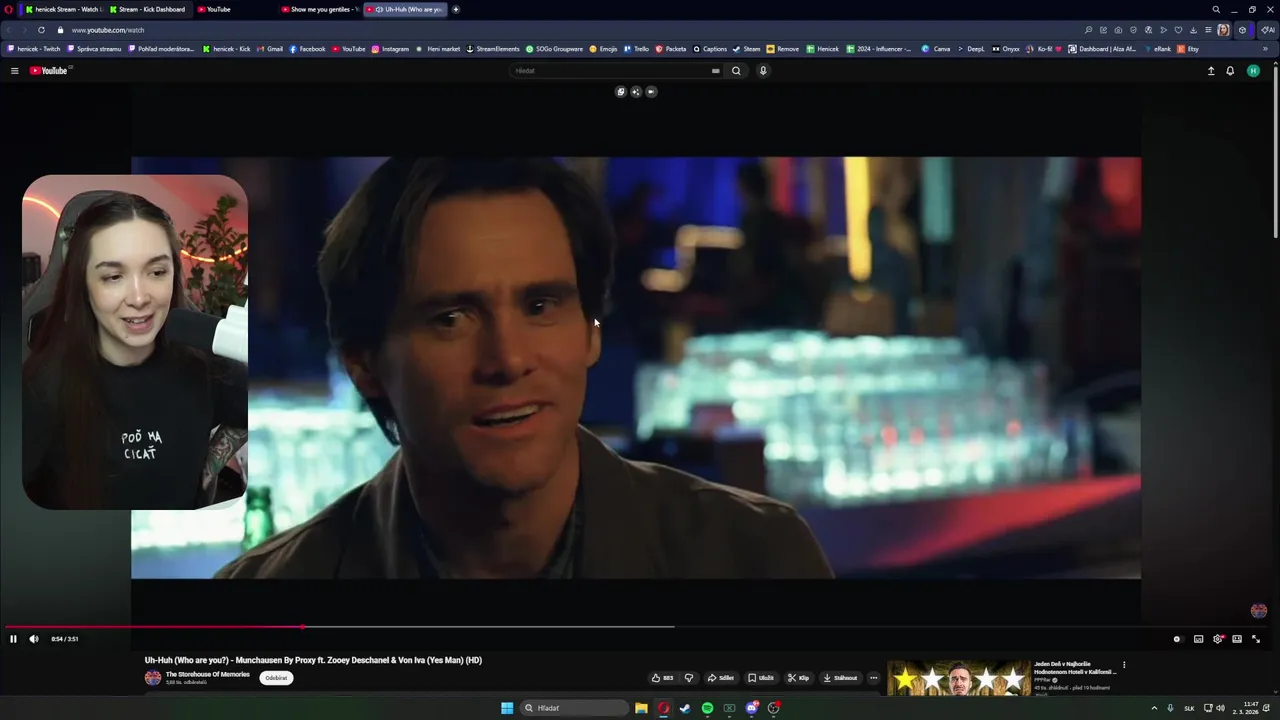Open the Trello bookmark

click(x=636, y=49)
